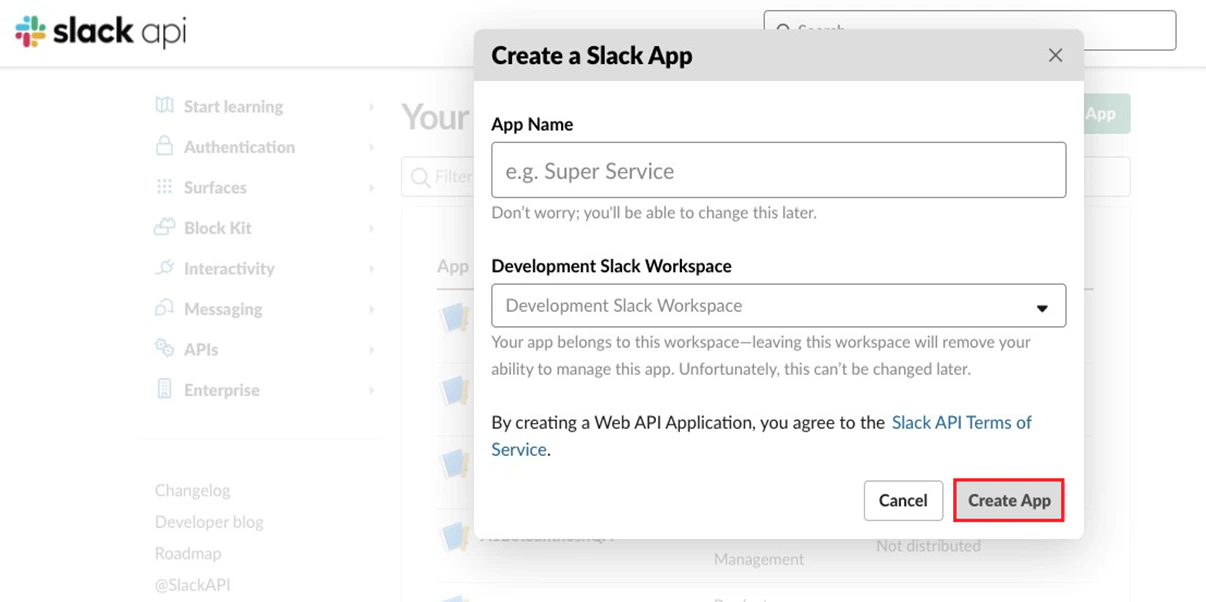Click the Enterprise building icon
This screenshot has height=602, width=1206.
click(x=163, y=389)
